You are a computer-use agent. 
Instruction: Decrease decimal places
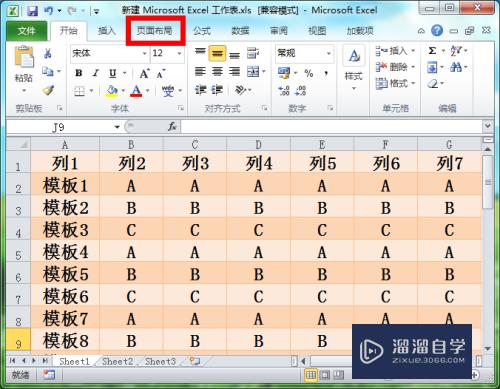(301, 91)
